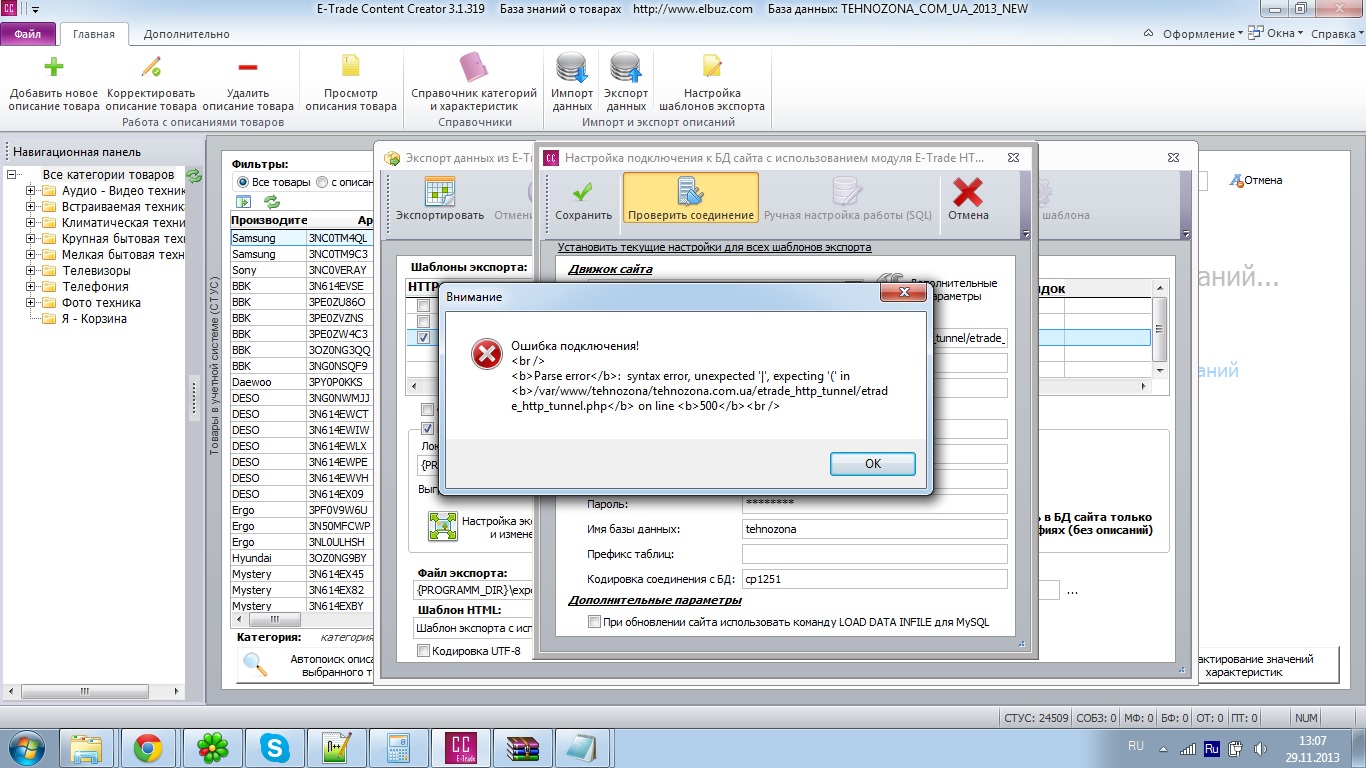1366x768 pixels.
Task: Open Настройка шаблонов экспорта ribbon icon
Action: [x=712, y=67]
